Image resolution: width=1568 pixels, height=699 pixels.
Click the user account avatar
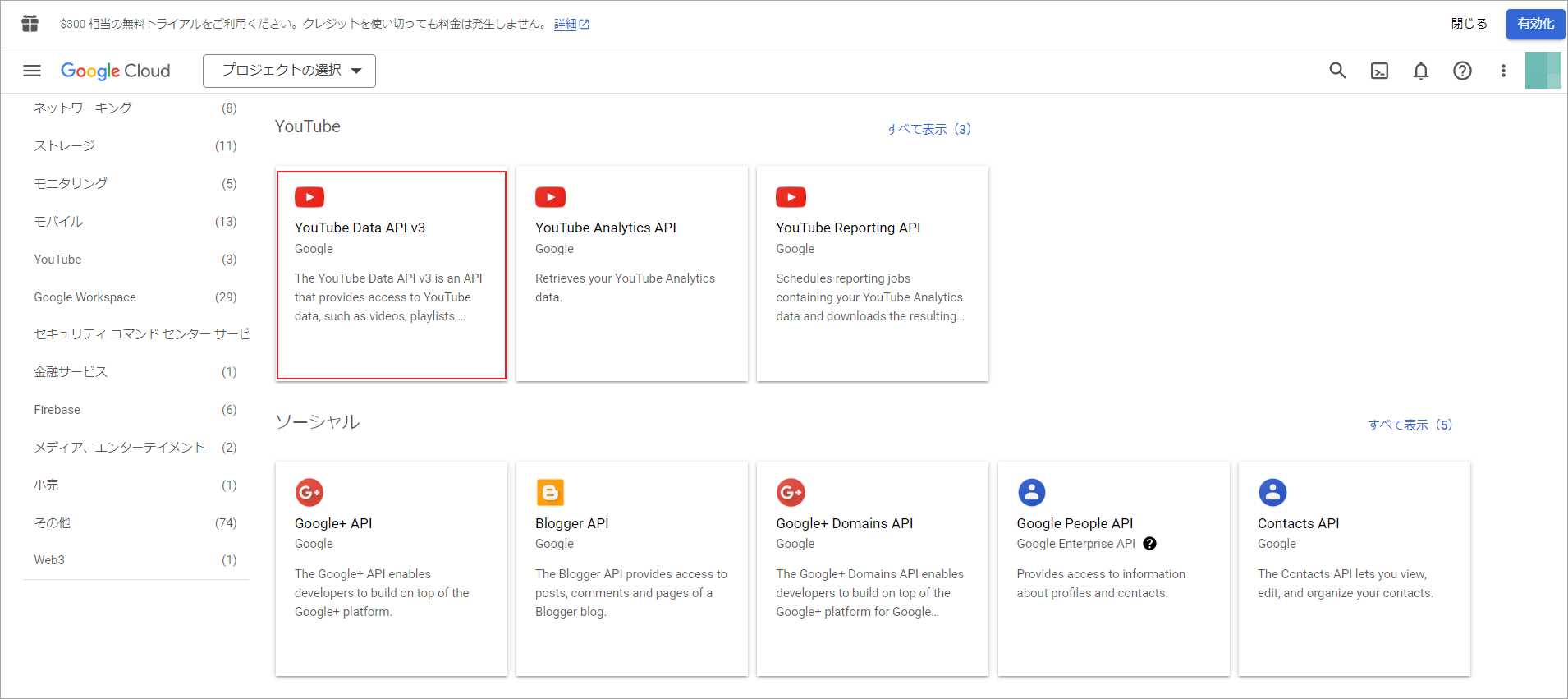coord(1543,71)
